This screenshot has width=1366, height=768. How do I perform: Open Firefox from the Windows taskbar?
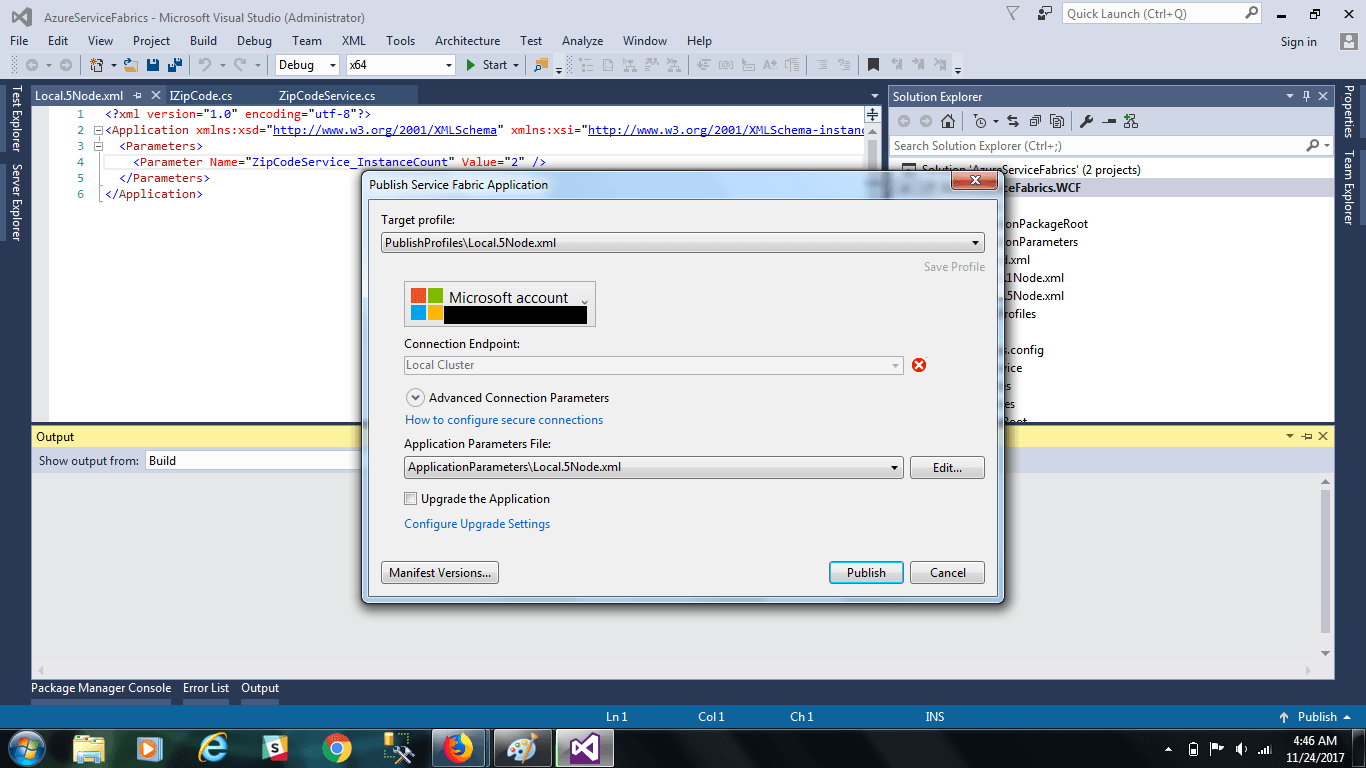458,748
